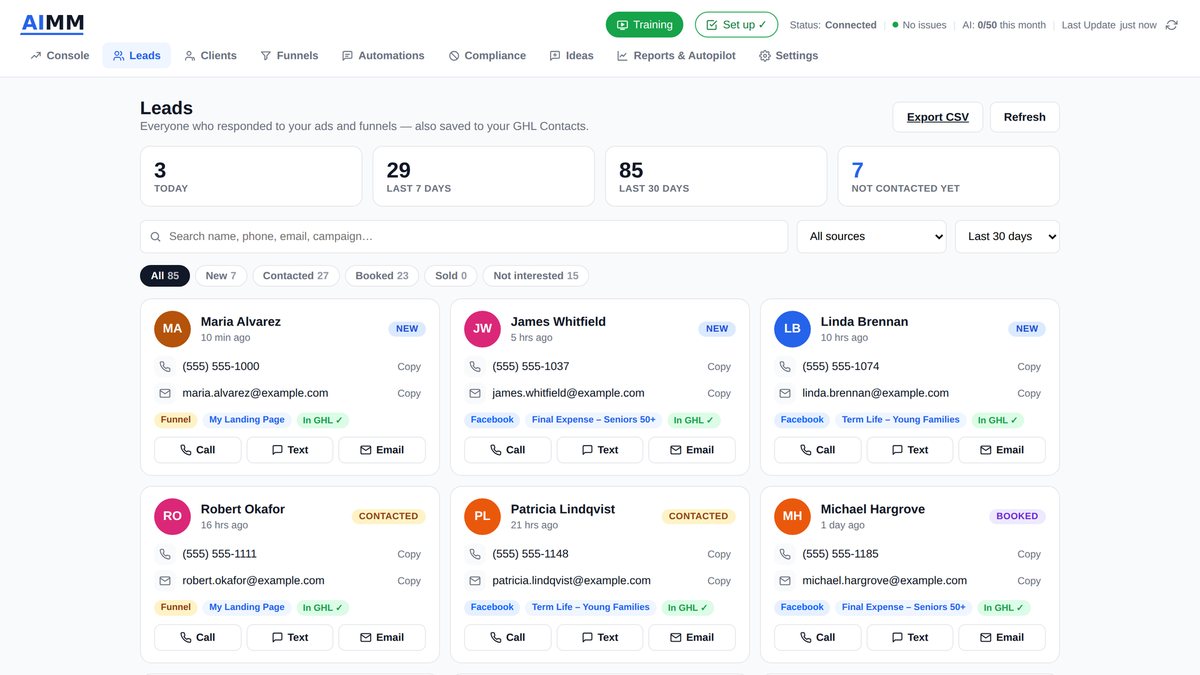Click the Set up button
This screenshot has height=675, width=1200.
(736, 25)
